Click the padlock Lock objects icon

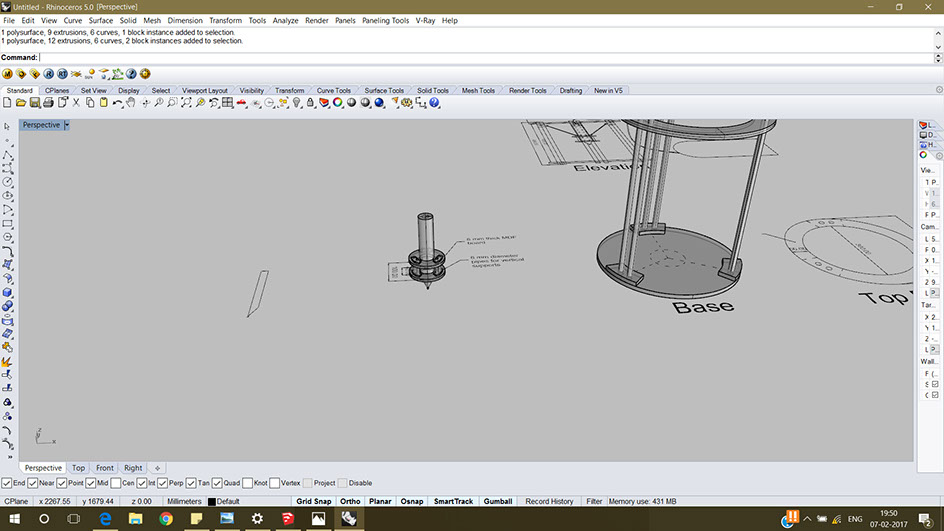(310, 103)
